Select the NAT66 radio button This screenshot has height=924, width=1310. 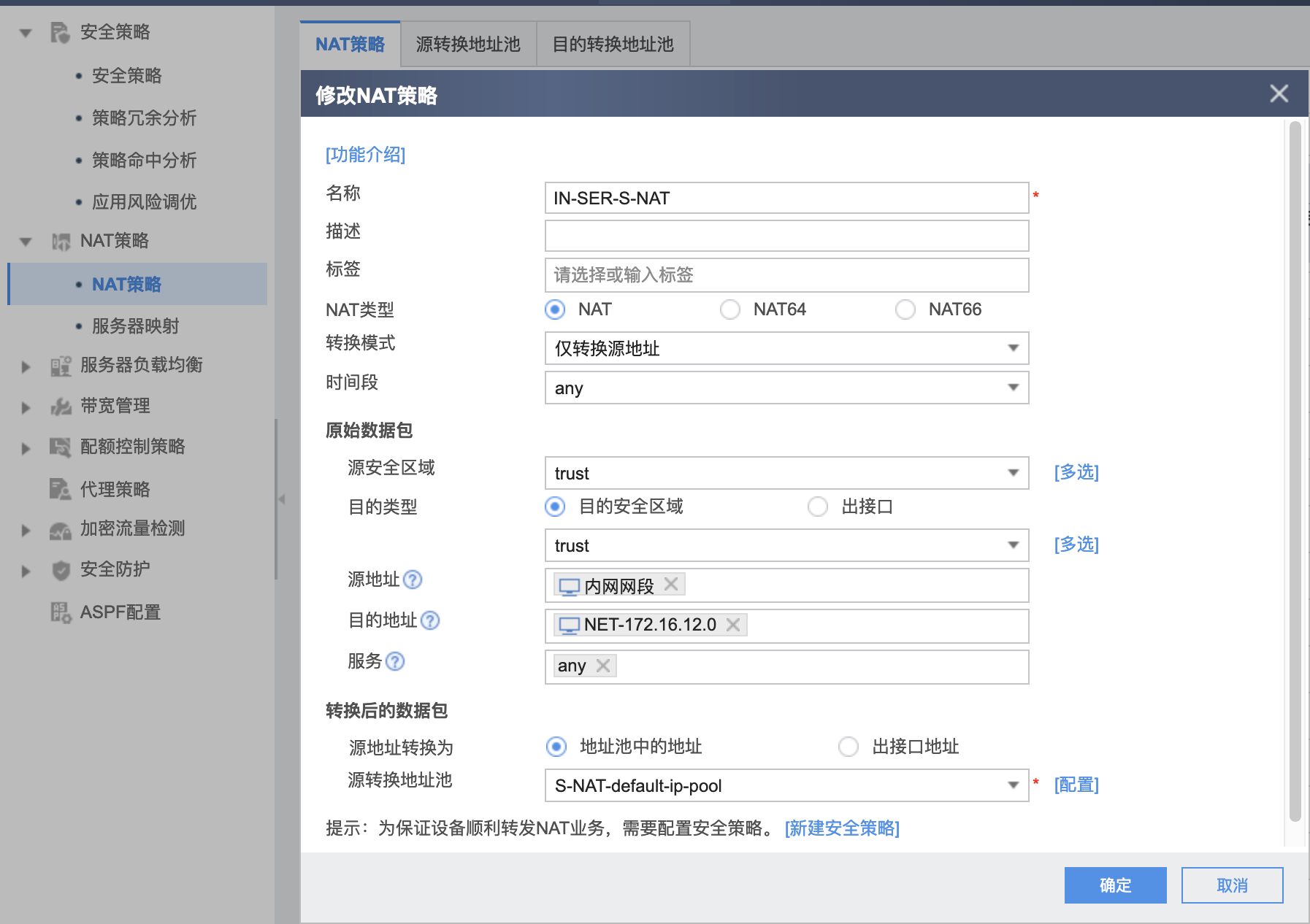pos(905,309)
